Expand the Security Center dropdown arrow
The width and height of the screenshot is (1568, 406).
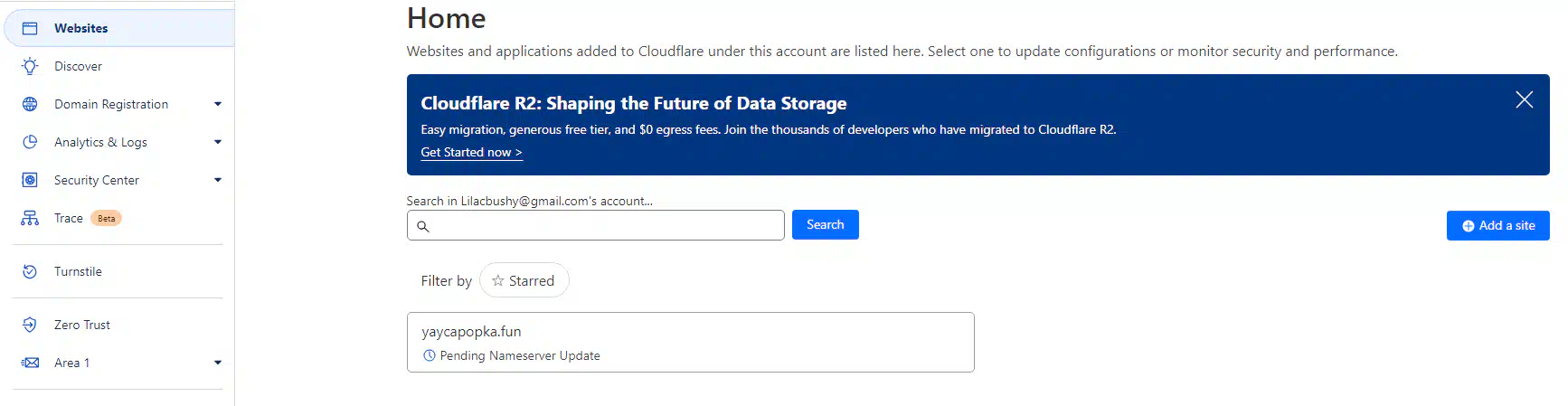pos(218,180)
